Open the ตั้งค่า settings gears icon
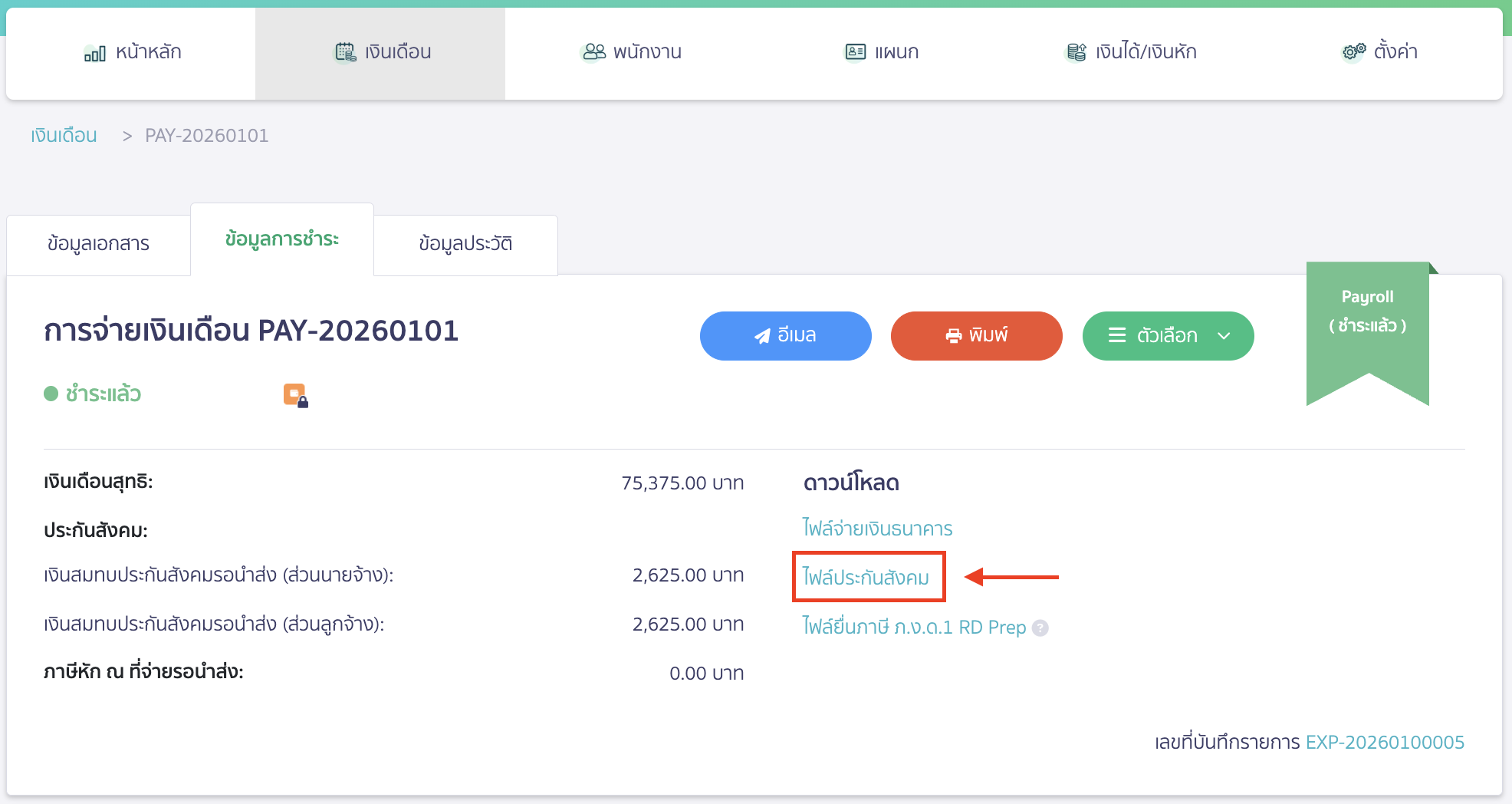 coord(1353,51)
